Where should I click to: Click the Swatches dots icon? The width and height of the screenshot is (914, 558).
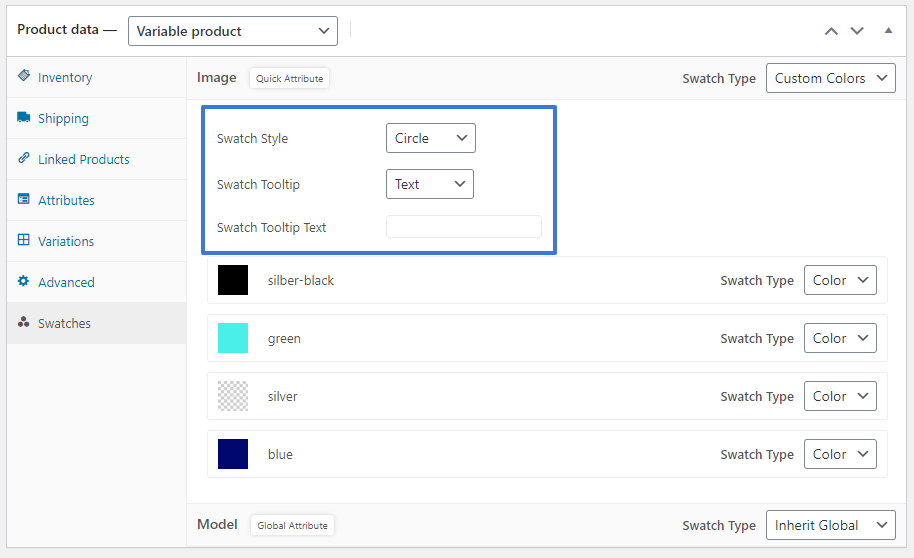24,323
